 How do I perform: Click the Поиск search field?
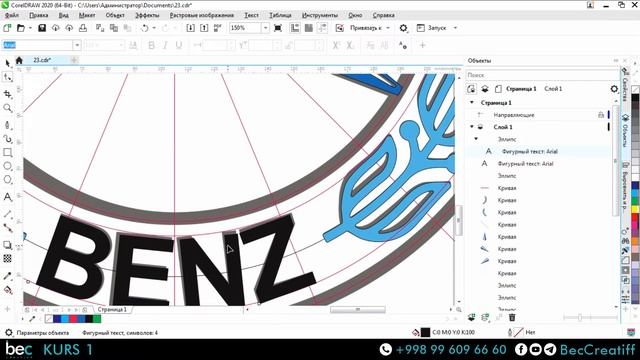point(542,75)
